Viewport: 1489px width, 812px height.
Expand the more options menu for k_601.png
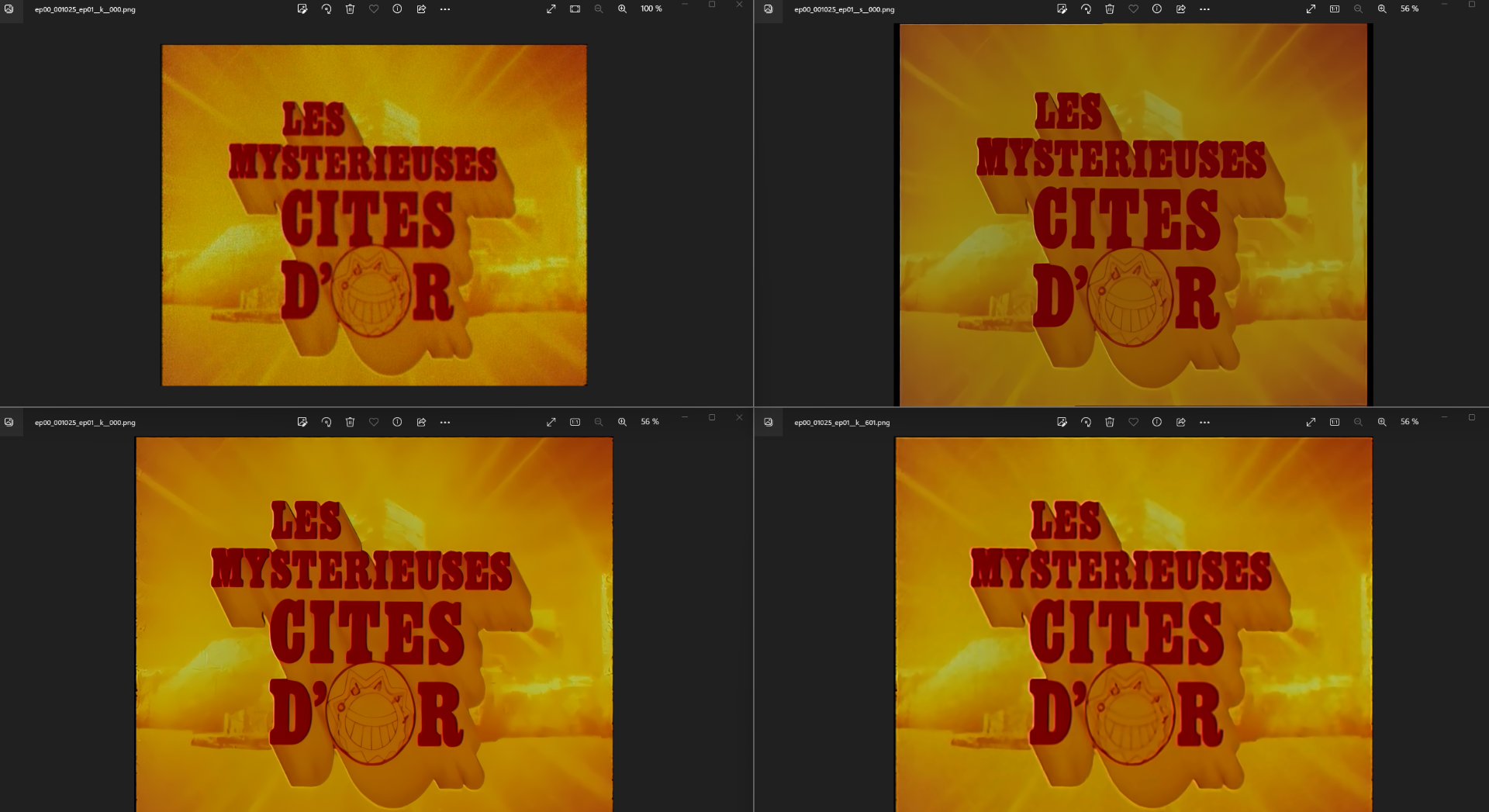(x=1204, y=422)
